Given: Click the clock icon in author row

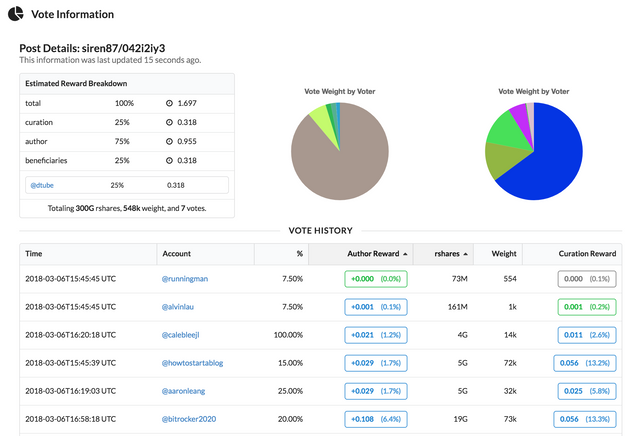Looking at the screenshot, I should [169, 142].
